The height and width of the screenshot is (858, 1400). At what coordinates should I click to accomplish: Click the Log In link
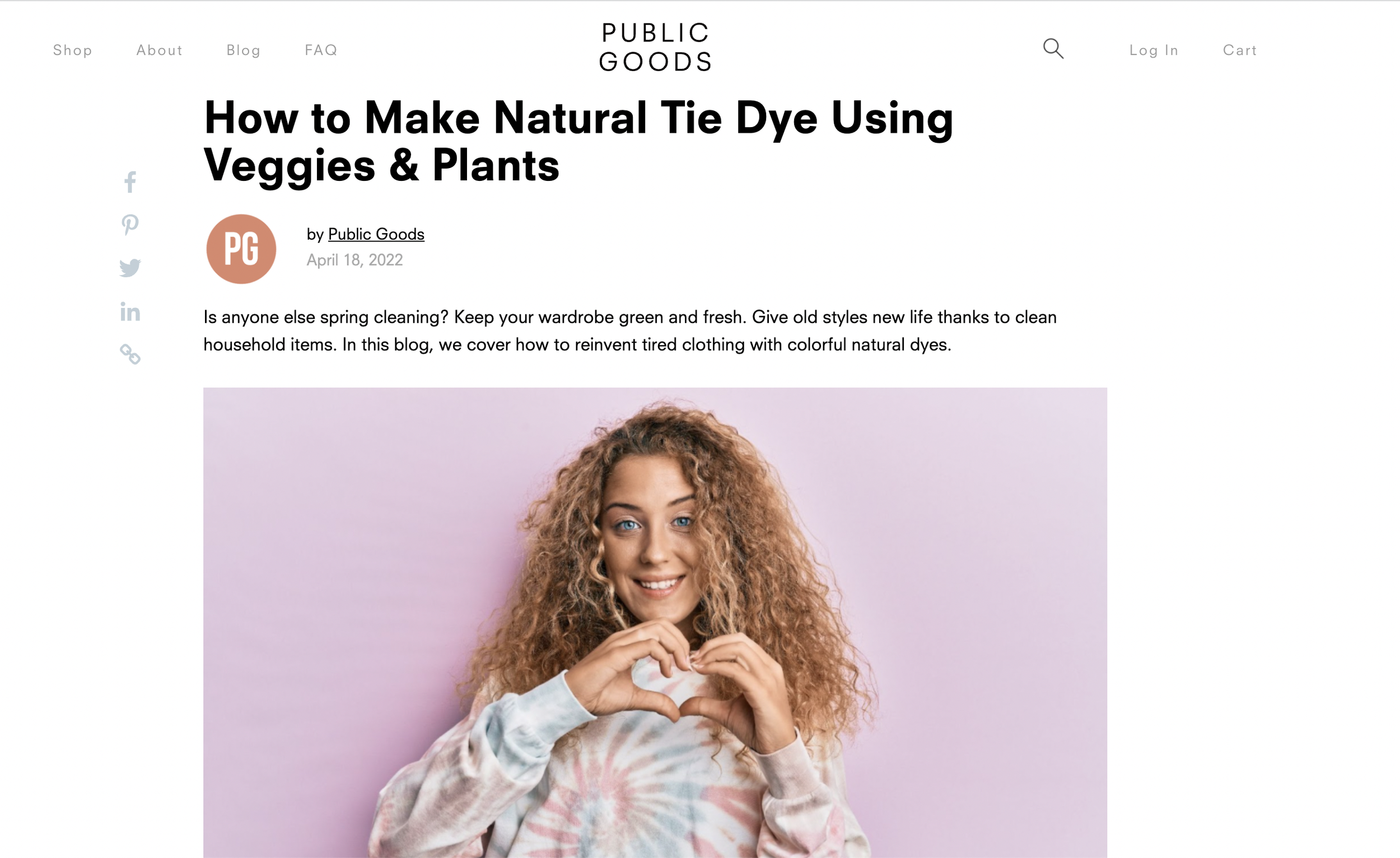(x=1154, y=50)
